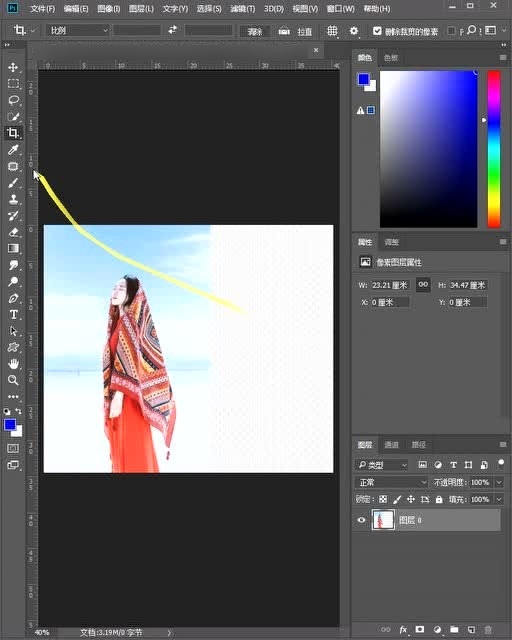Open the layer blend mode dropdown
This screenshot has width=512, height=640.
point(391,482)
